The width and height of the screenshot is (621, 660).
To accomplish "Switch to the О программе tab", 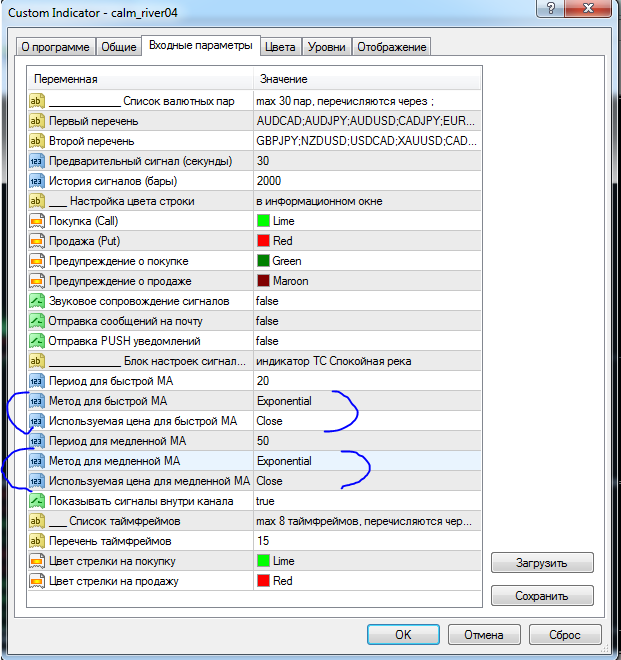I will point(55,47).
